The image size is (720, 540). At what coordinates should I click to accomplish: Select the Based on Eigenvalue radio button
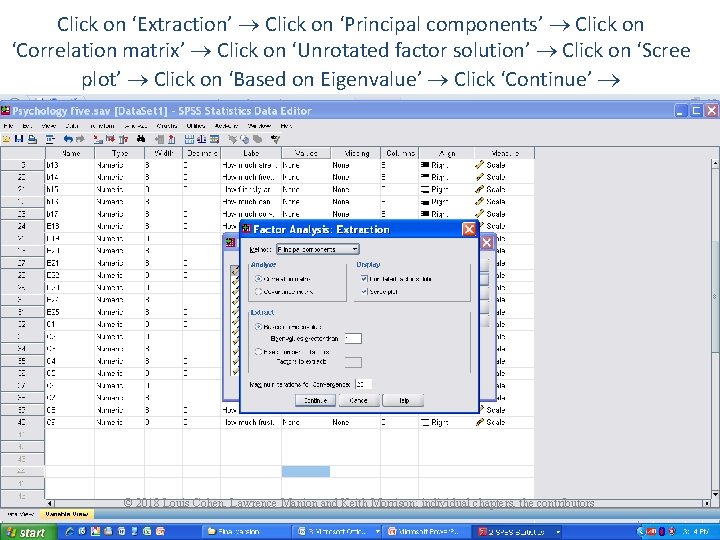click(x=258, y=326)
